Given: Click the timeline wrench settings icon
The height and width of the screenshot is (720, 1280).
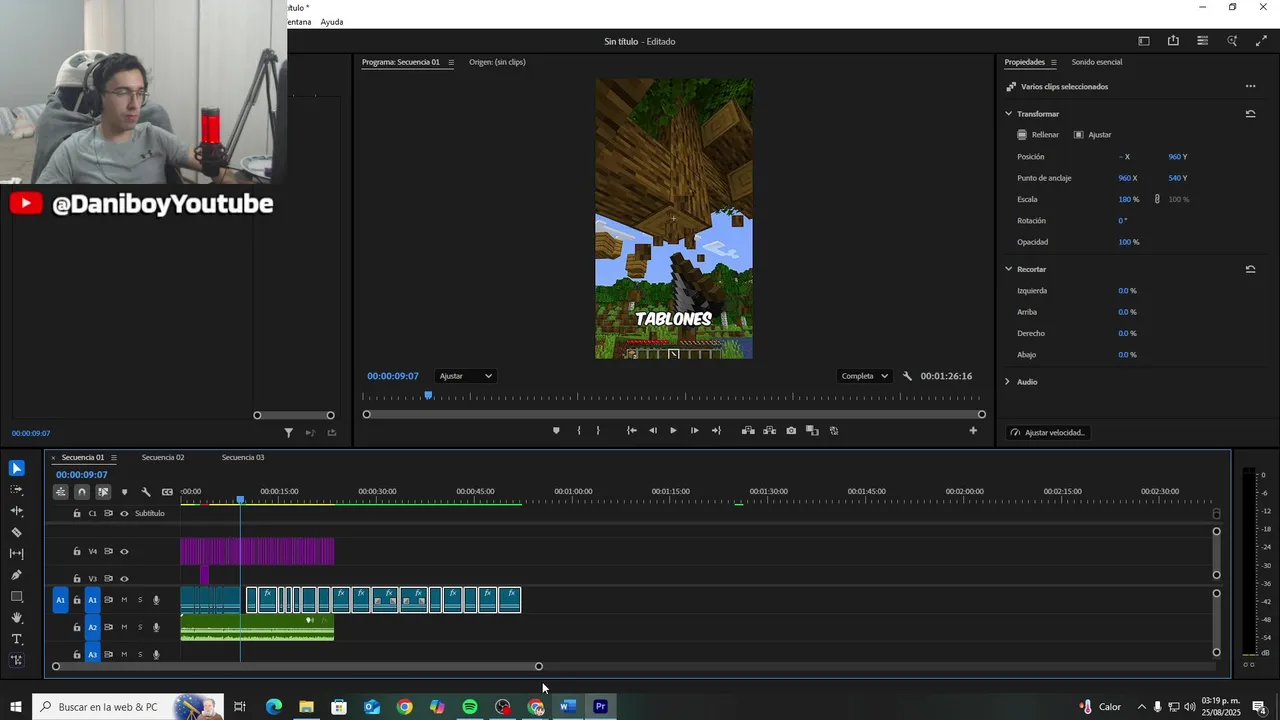Looking at the screenshot, I should (x=146, y=492).
